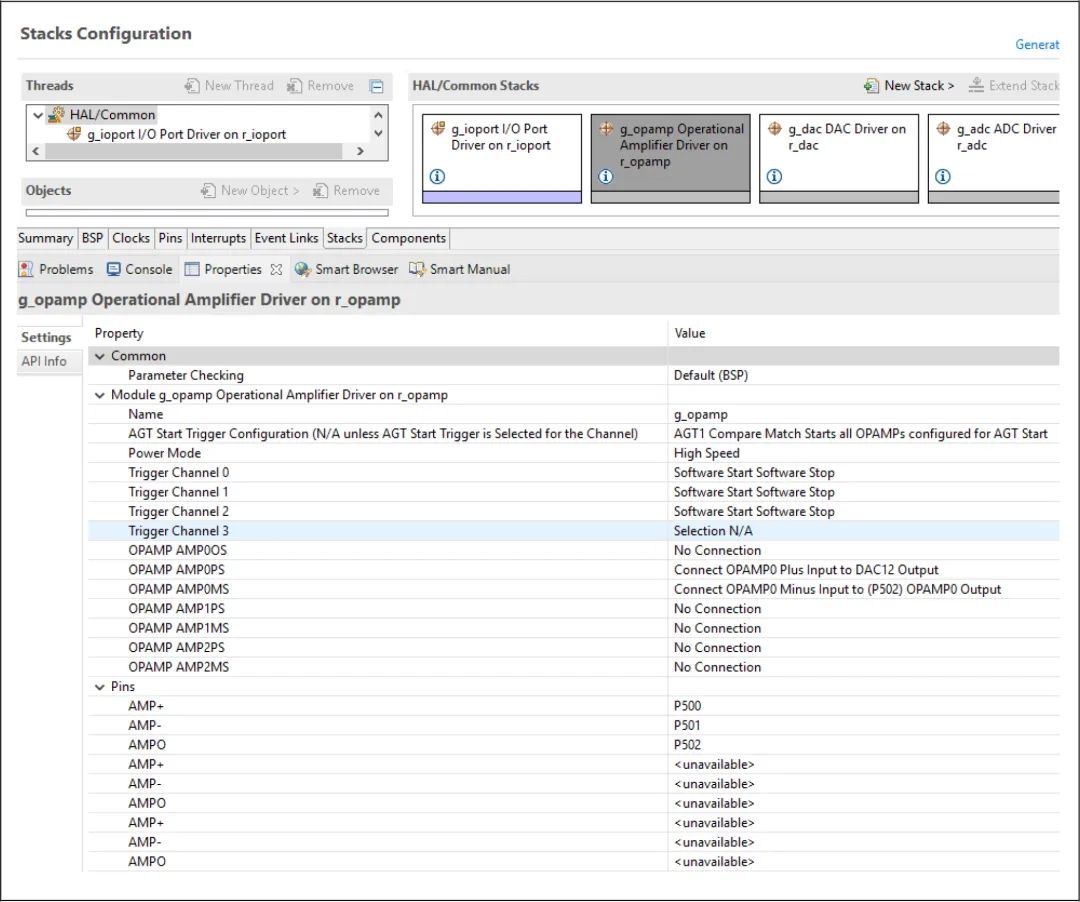Collapse the HAL/Common thread tree node
This screenshot has height=902, width=1080.
38,115
